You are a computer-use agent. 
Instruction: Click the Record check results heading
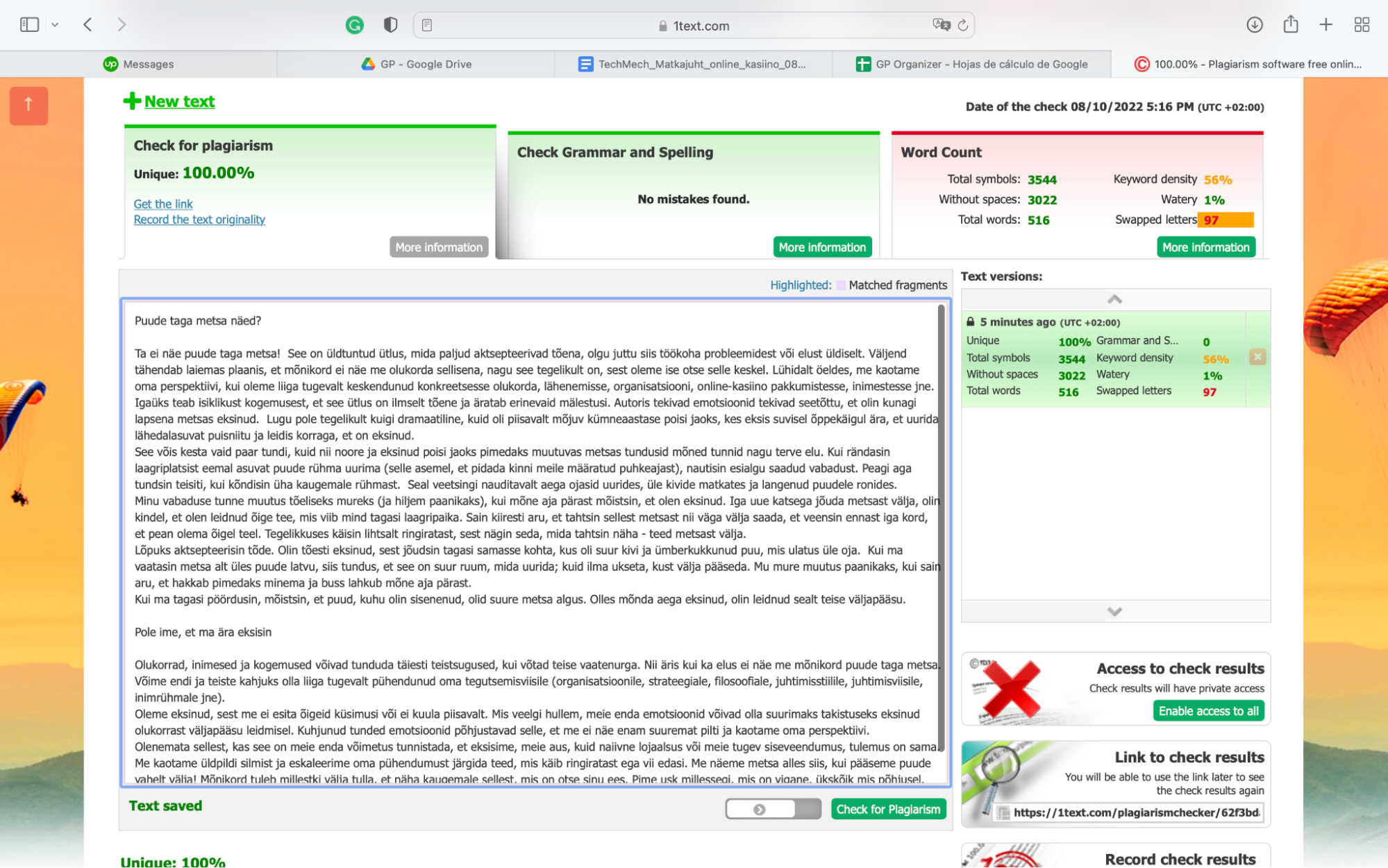1180,859
